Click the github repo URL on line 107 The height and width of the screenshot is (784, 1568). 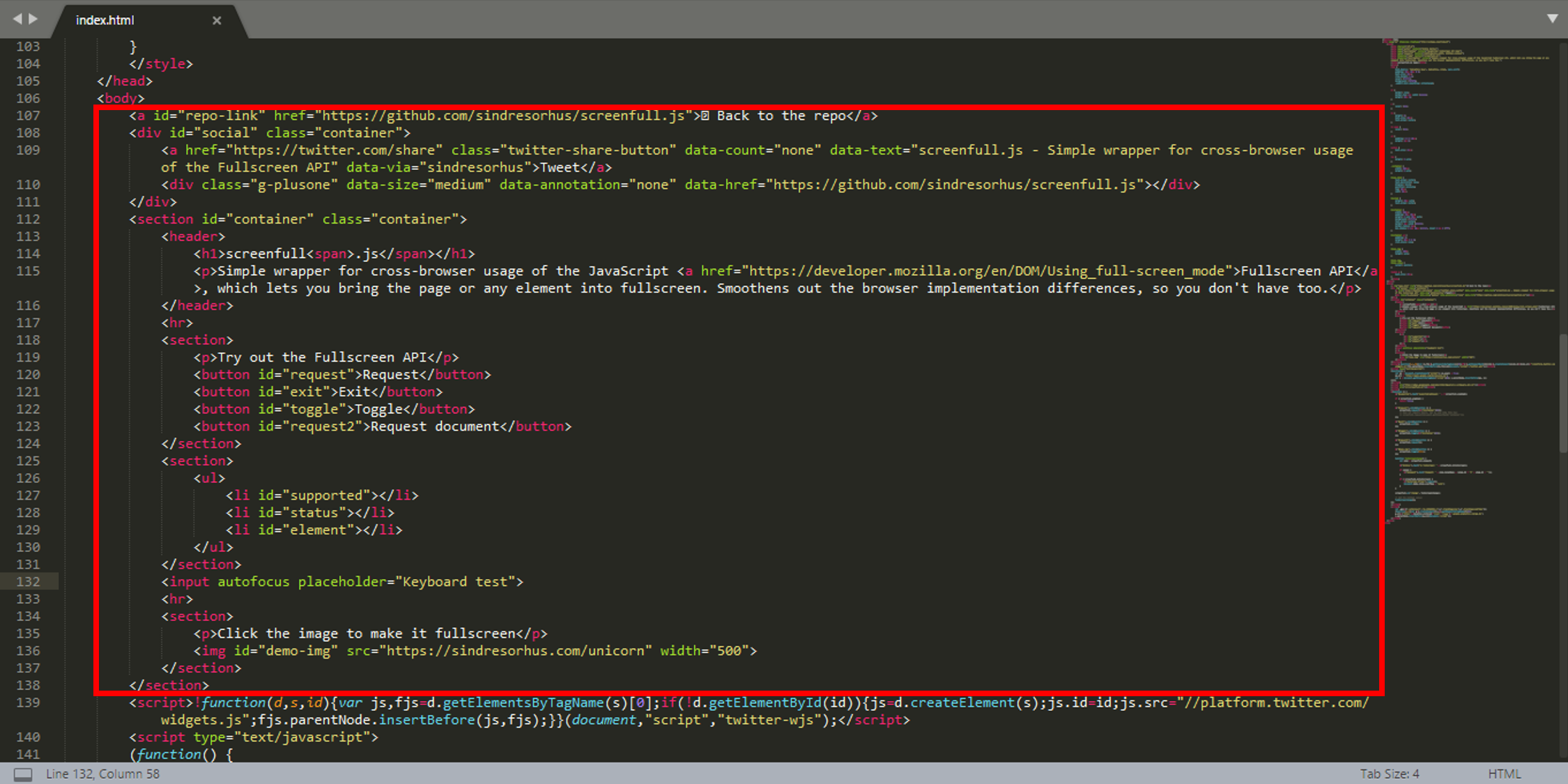point(503,116)
